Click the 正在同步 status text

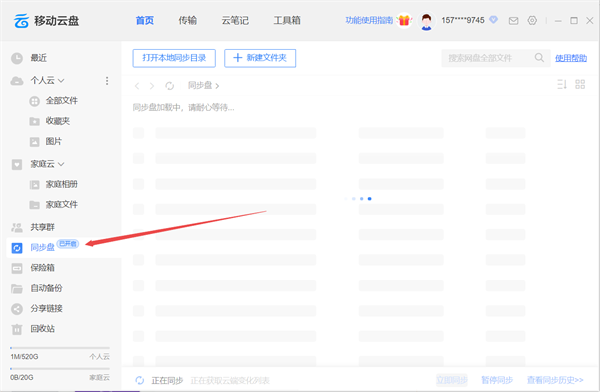(167, 380)
